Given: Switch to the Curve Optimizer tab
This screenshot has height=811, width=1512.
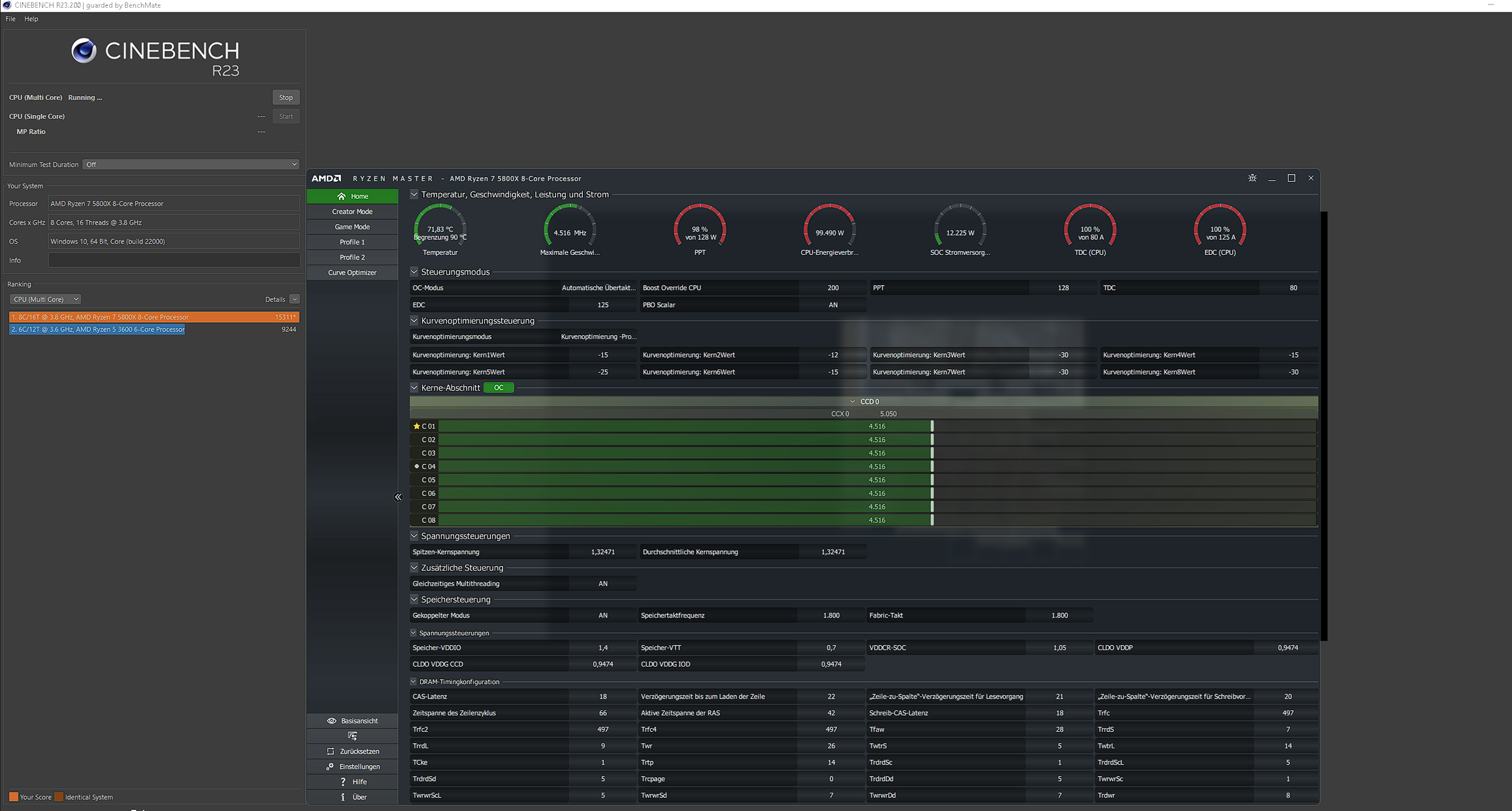Looking at the screenshot, I should (x=352, y=273).
